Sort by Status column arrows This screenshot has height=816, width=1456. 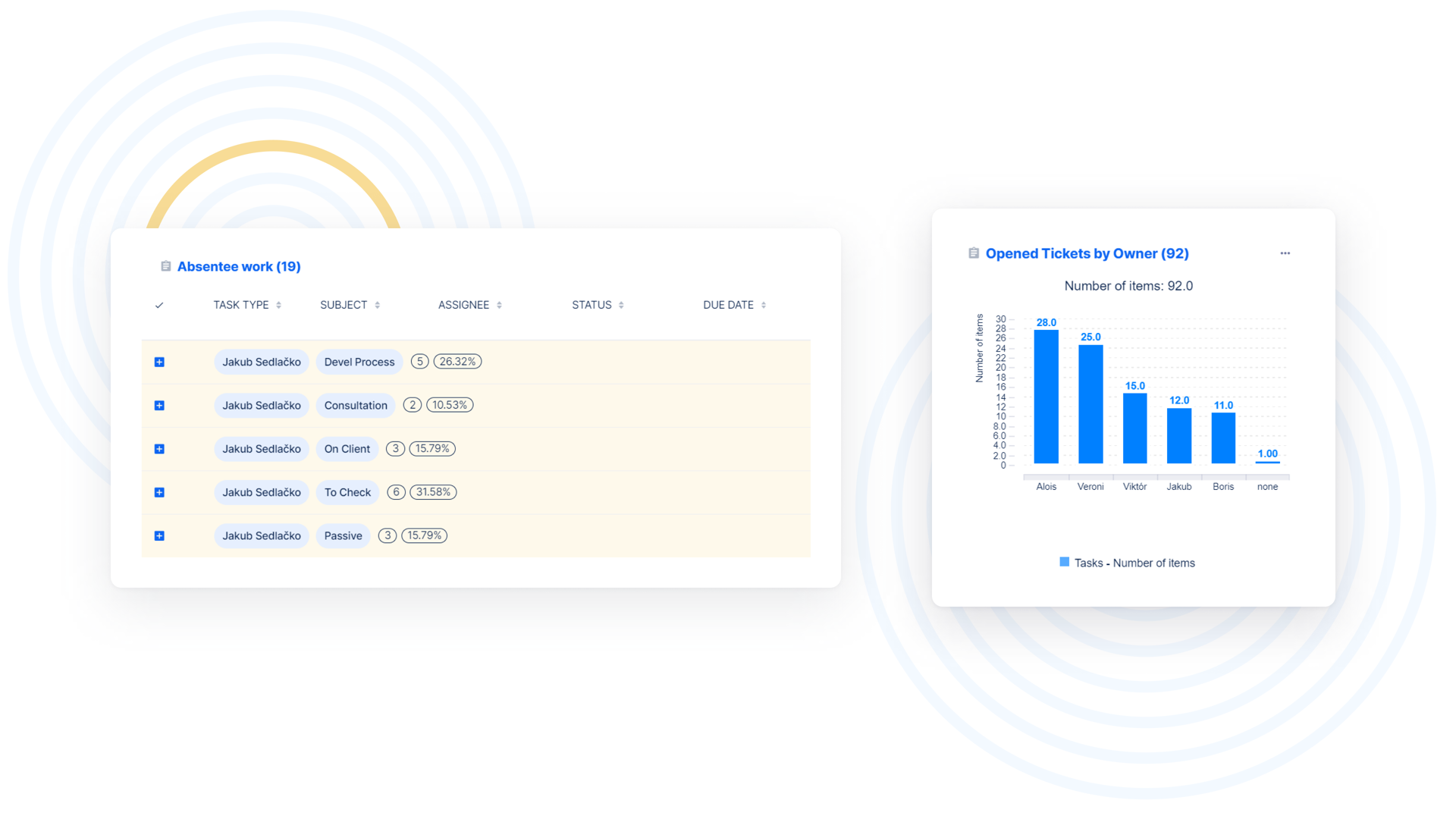pos(621,305)
